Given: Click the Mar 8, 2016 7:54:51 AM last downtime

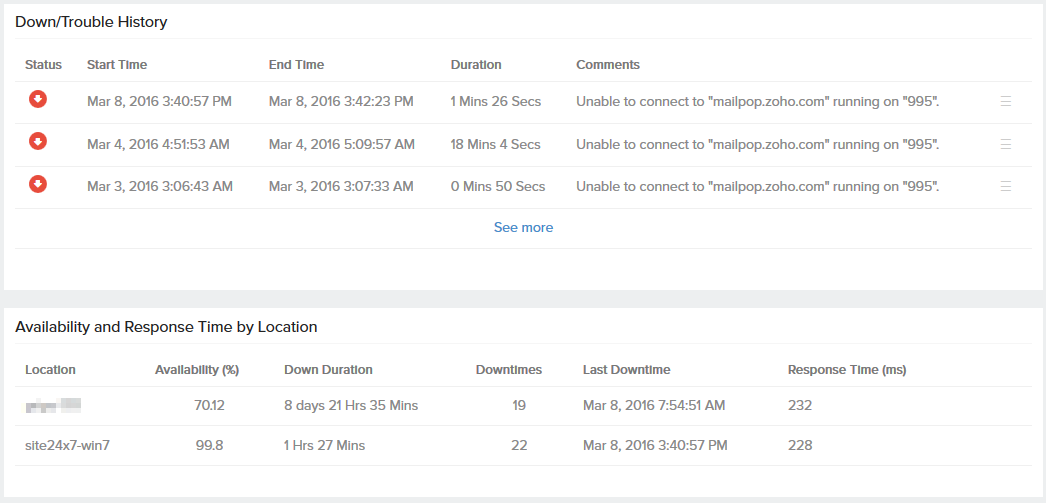Looking at the screenshot, I should click(654, 406).
